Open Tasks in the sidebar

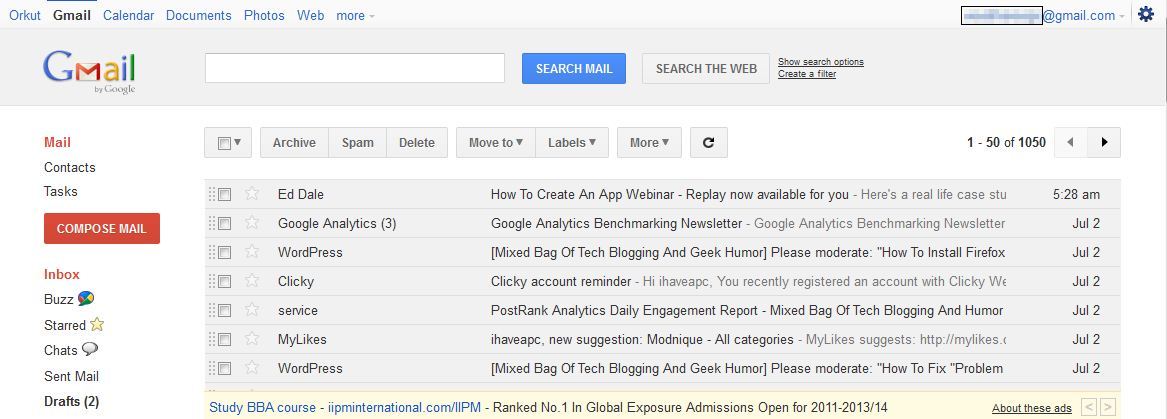click(60, 191)
